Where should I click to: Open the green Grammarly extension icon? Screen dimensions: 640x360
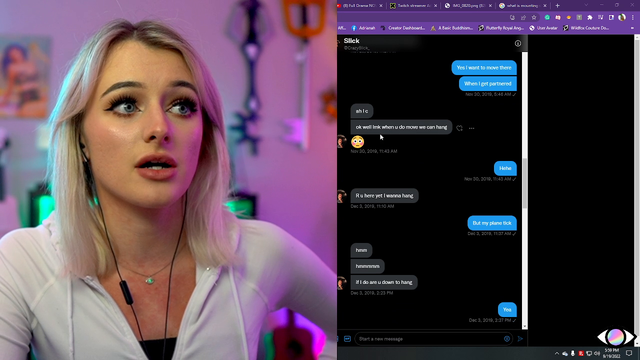tap(547, 18)
